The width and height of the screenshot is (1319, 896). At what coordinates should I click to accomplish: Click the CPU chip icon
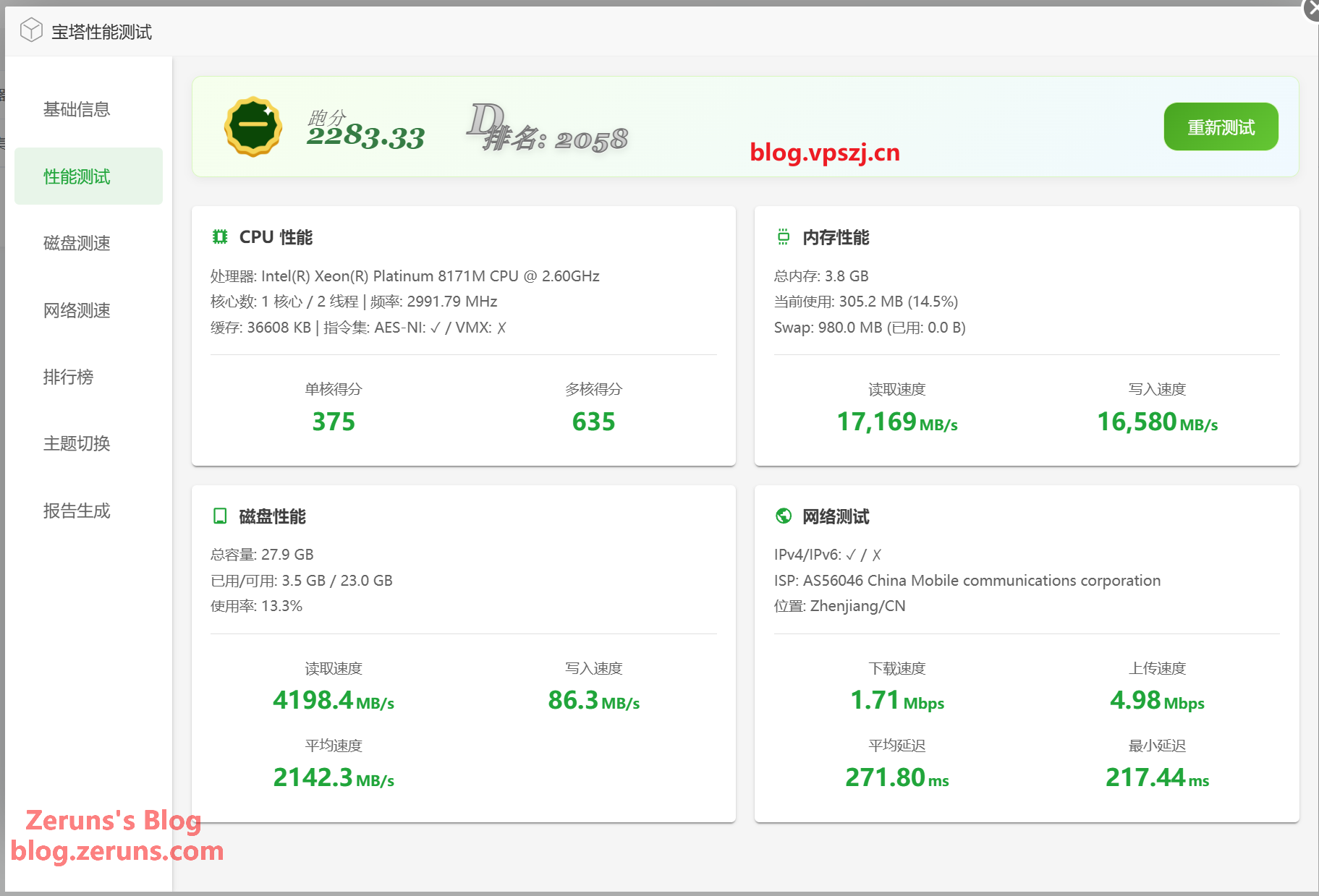click(220, 236)
